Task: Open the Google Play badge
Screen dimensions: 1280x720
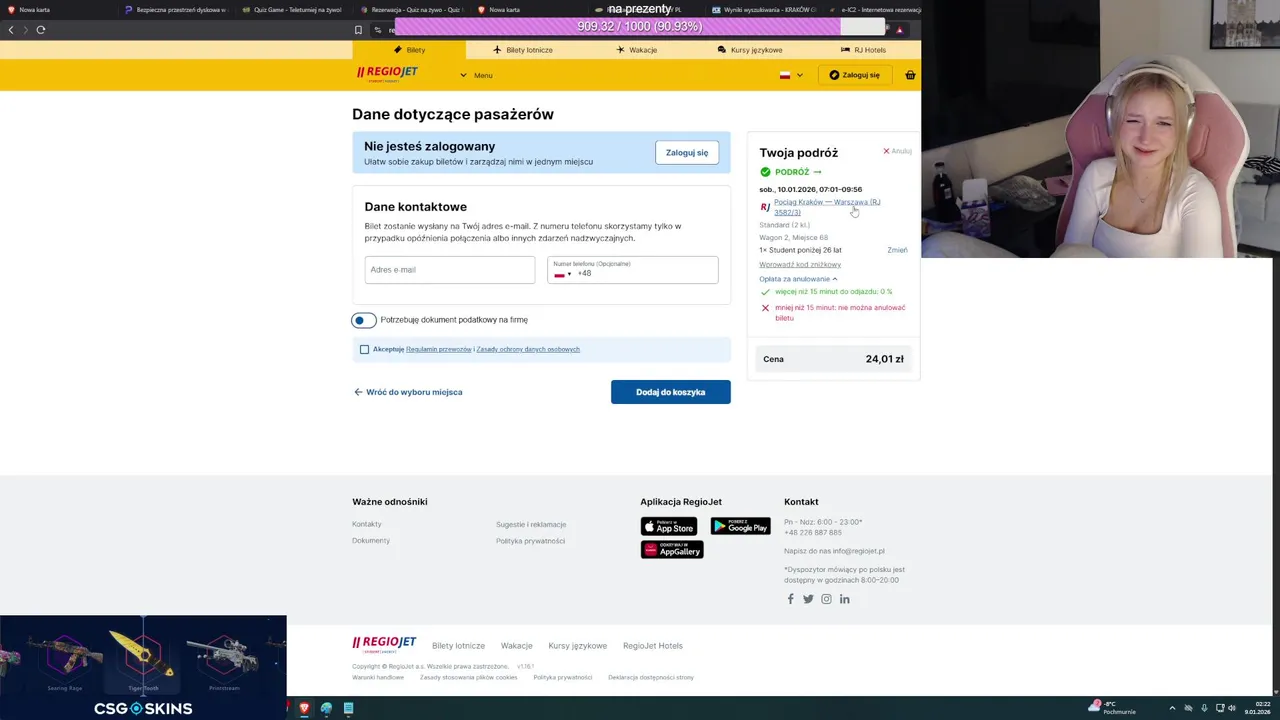Action: point(740,526)
